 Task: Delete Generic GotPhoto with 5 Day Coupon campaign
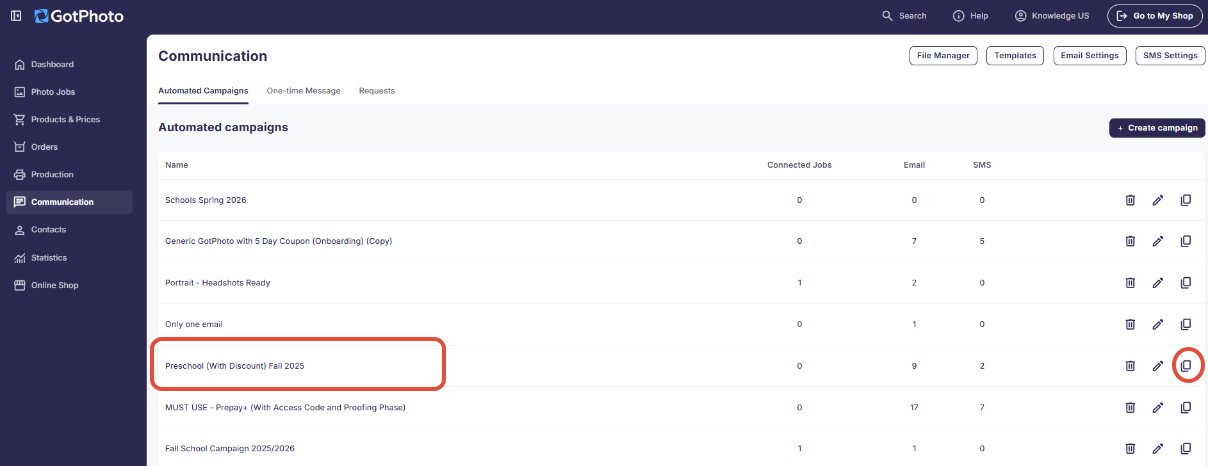1130,241
